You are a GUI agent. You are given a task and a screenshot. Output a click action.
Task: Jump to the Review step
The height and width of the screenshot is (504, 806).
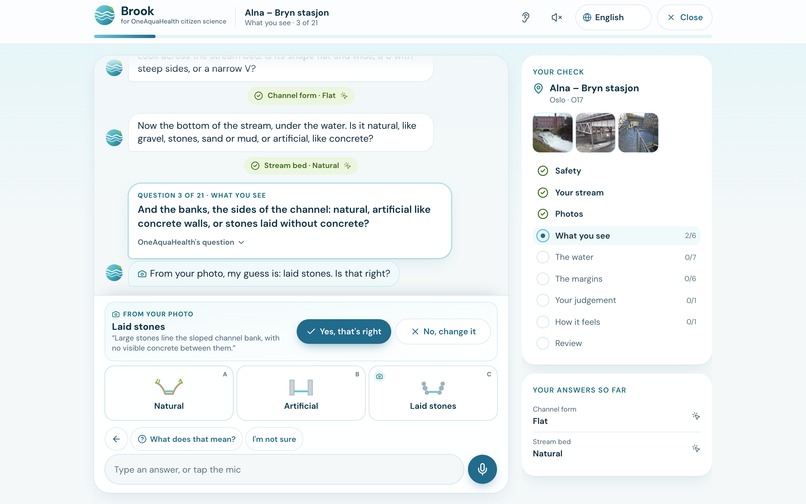[x=617, y=343]
